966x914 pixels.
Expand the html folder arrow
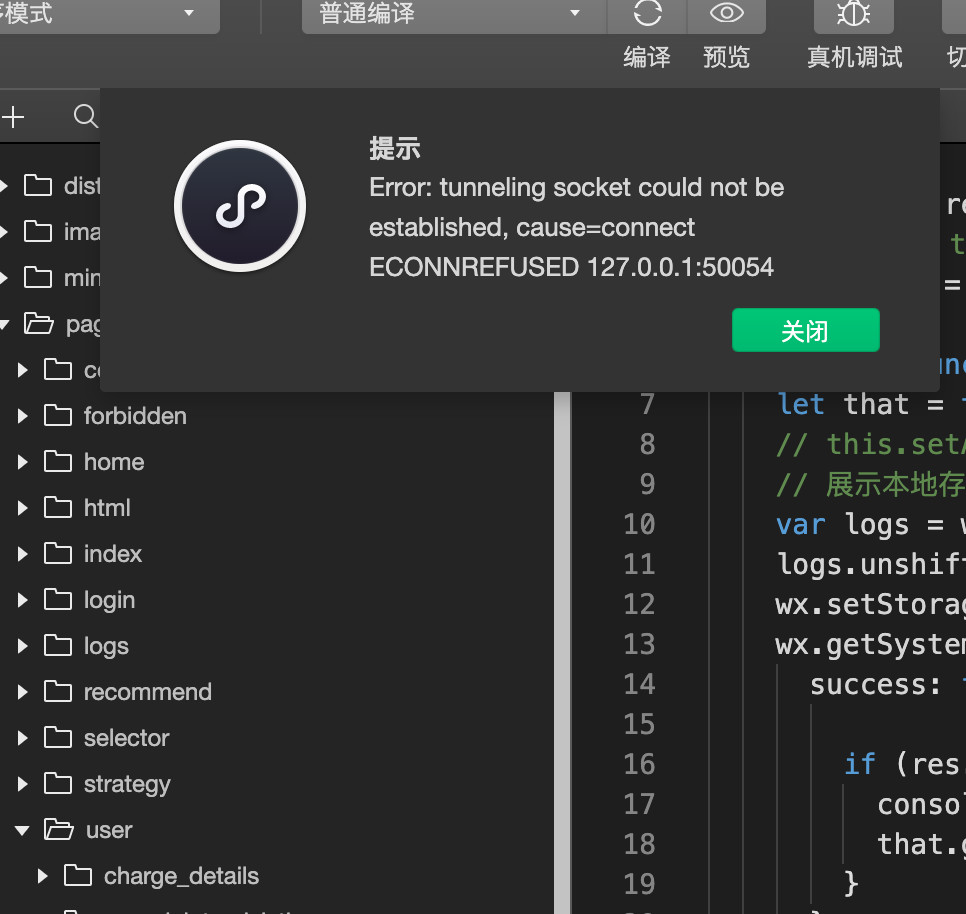pyautogui.click(x=23, y=508)
